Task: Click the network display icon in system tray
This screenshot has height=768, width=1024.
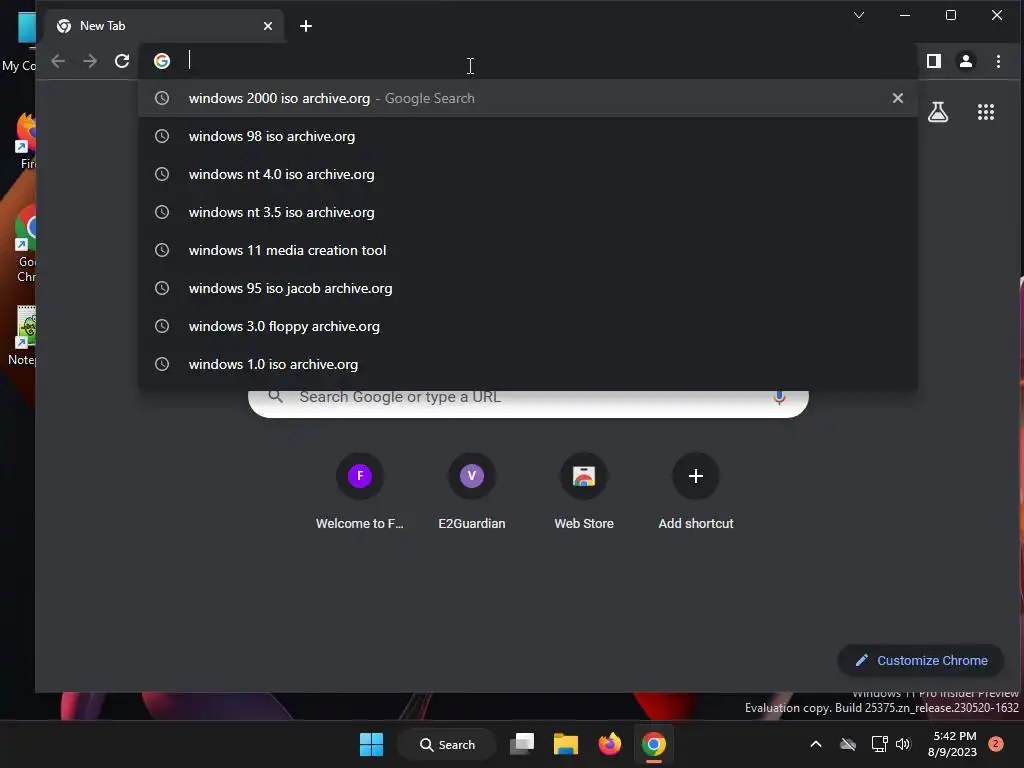Action: pos(879,744)
